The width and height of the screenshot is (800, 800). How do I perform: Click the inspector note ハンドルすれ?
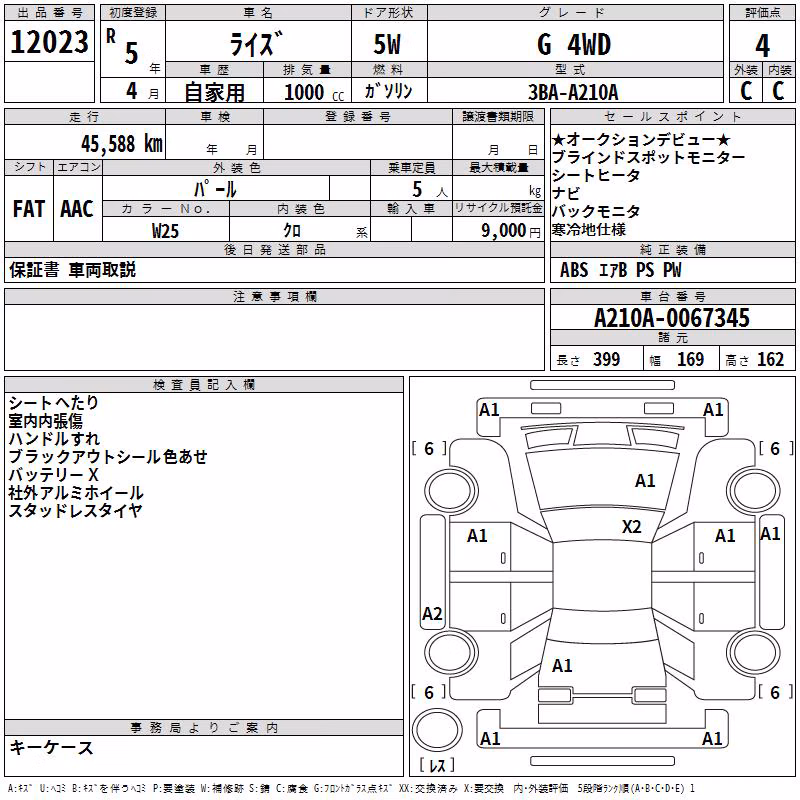pyautogui.click(x=54, y=439)
